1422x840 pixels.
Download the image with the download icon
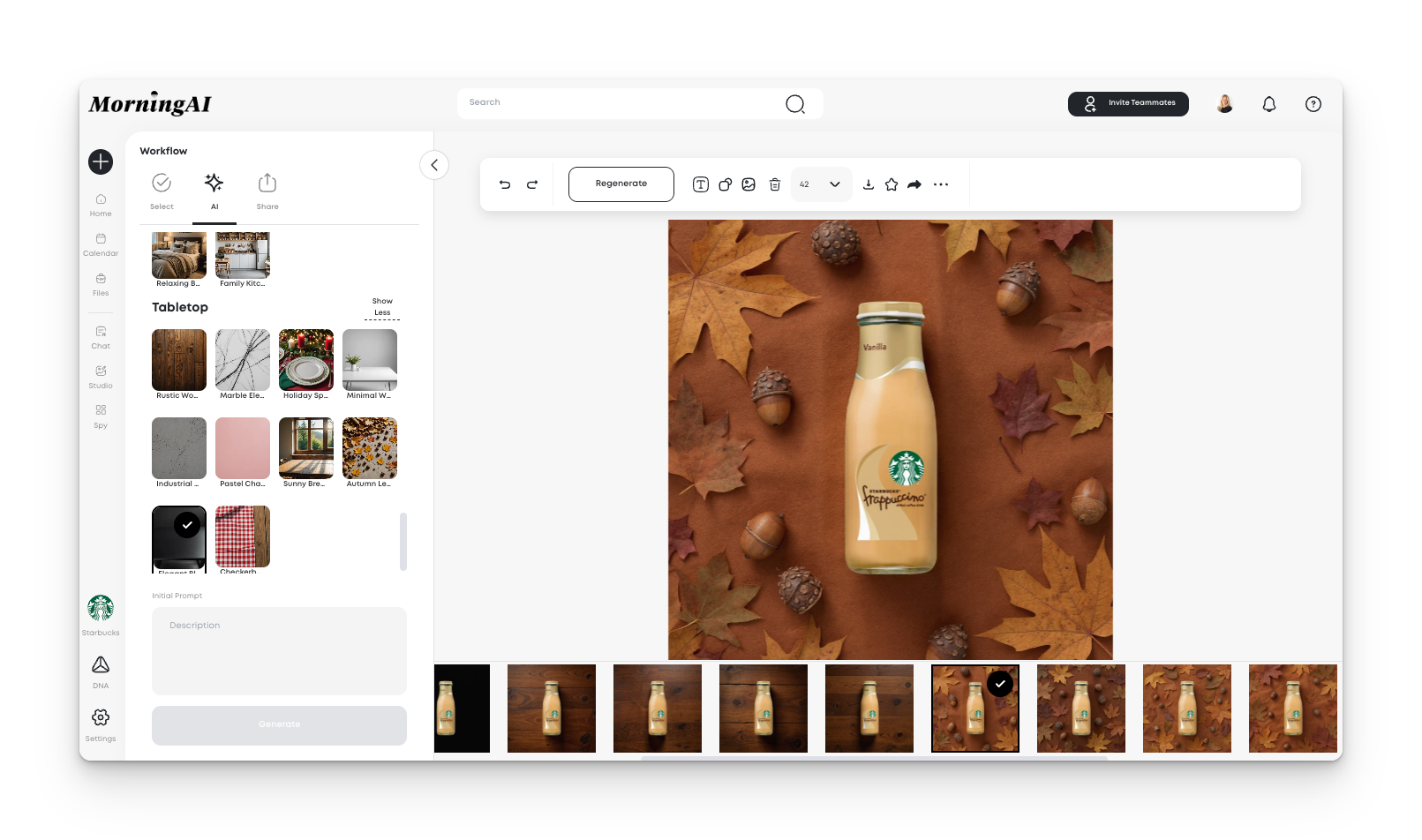pyautogui.click(x=869, y=184)
